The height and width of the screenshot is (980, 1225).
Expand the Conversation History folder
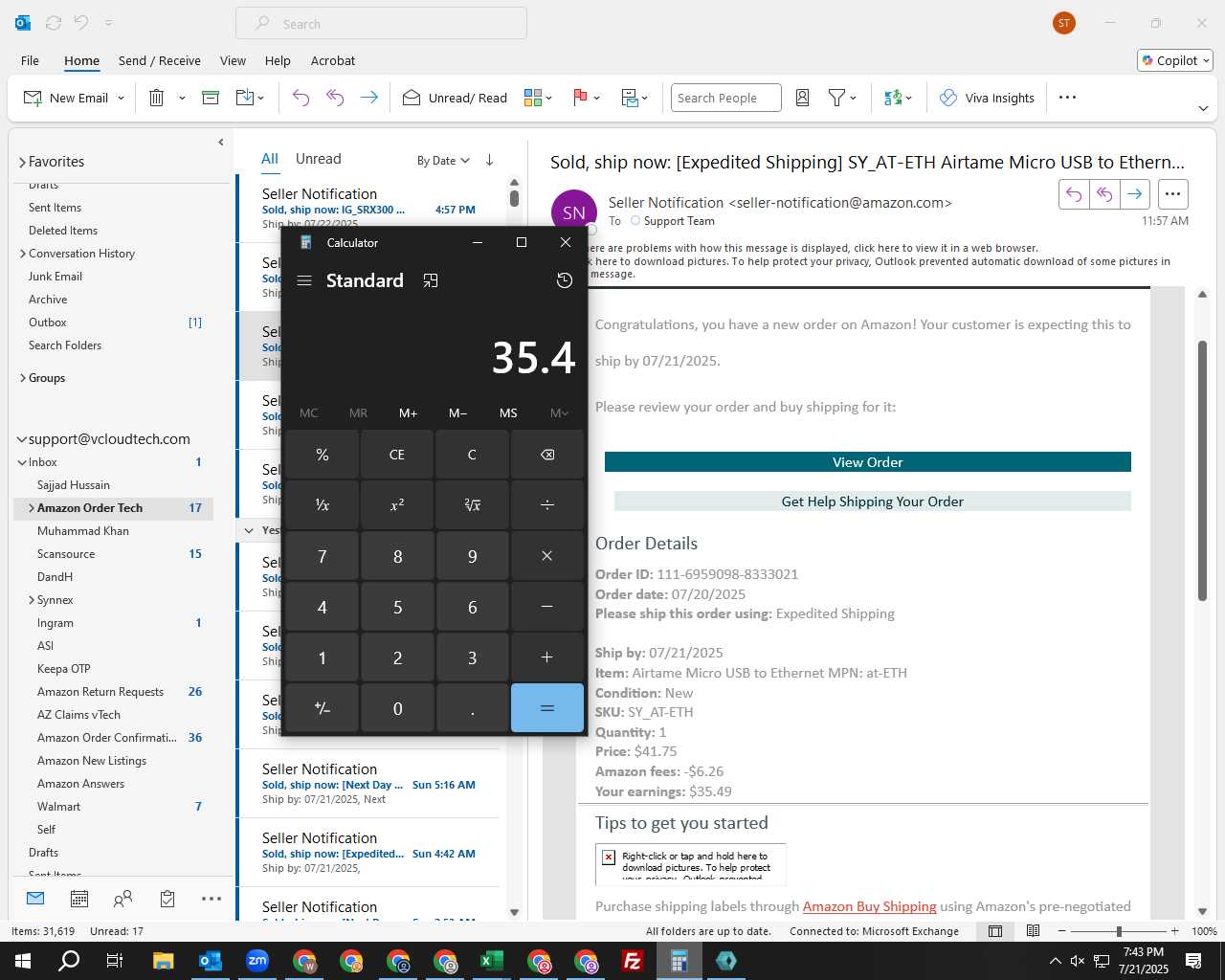[22, 254]
